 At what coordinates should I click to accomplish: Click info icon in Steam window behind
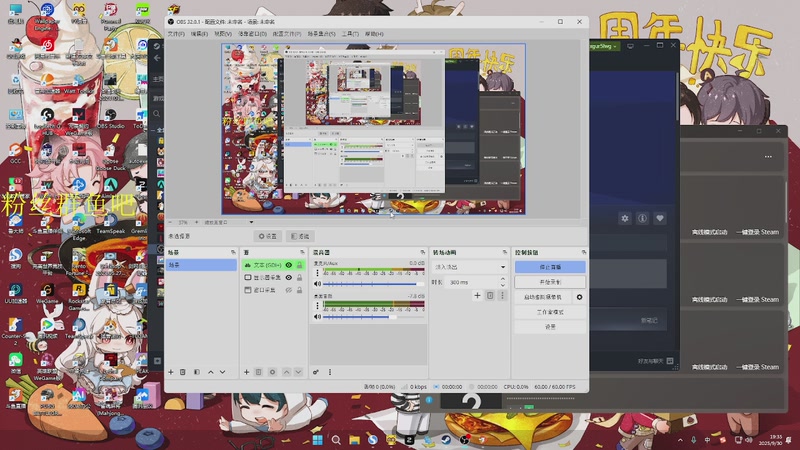tap(642, 218)
